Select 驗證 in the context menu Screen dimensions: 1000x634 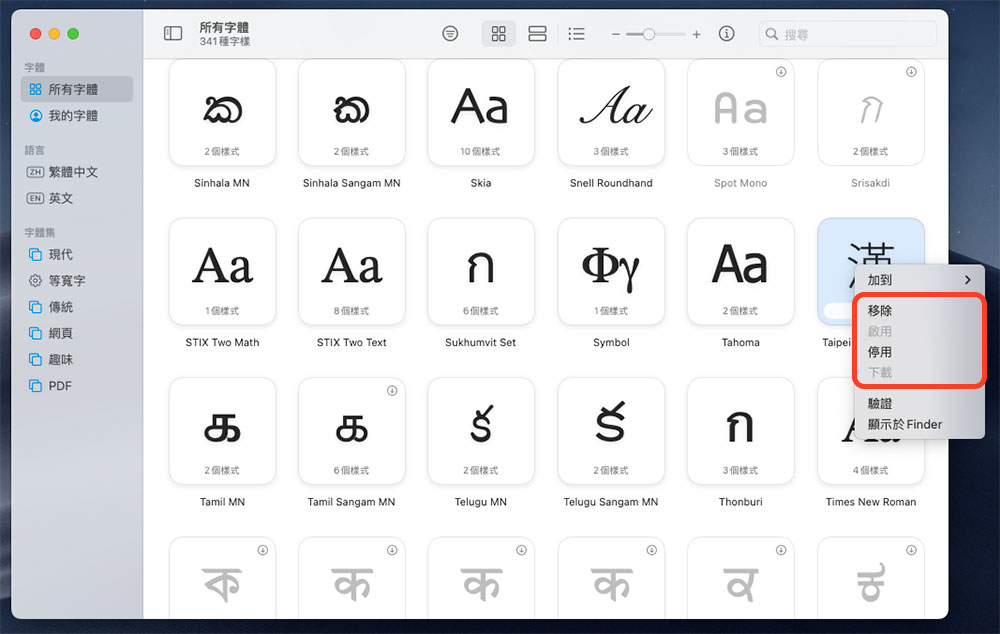880,403
